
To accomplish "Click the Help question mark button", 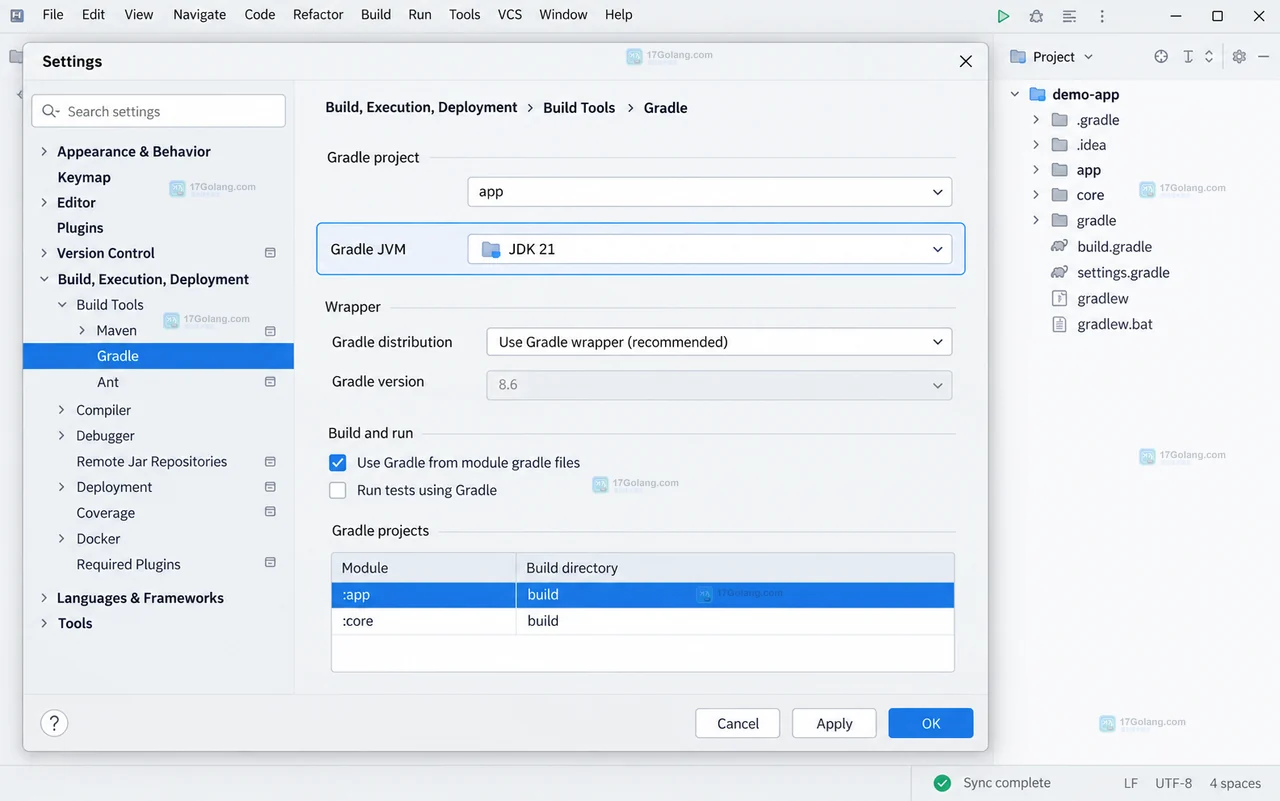I will 54,723.
